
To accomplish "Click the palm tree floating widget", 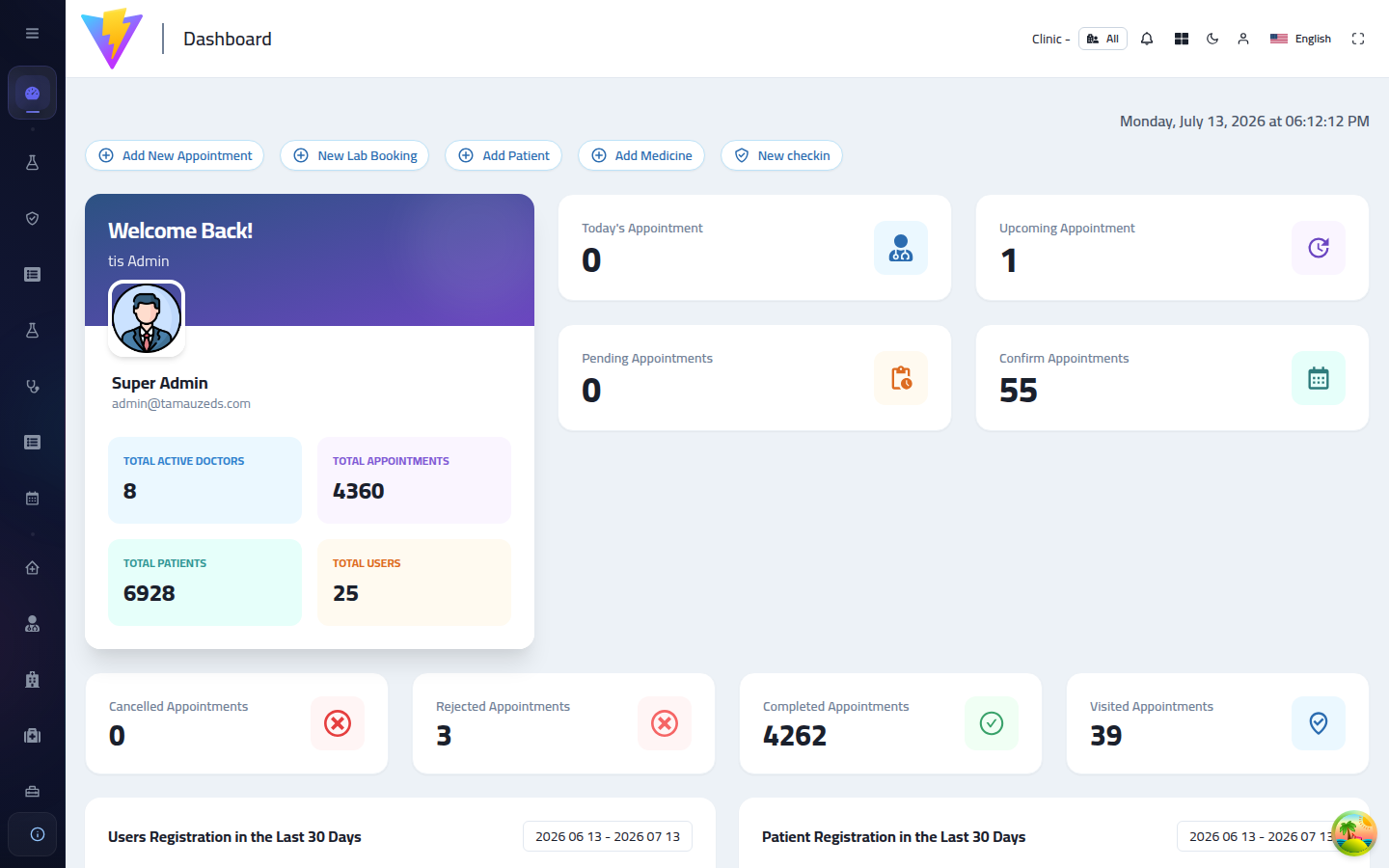I will click(x=1353, y=832).
